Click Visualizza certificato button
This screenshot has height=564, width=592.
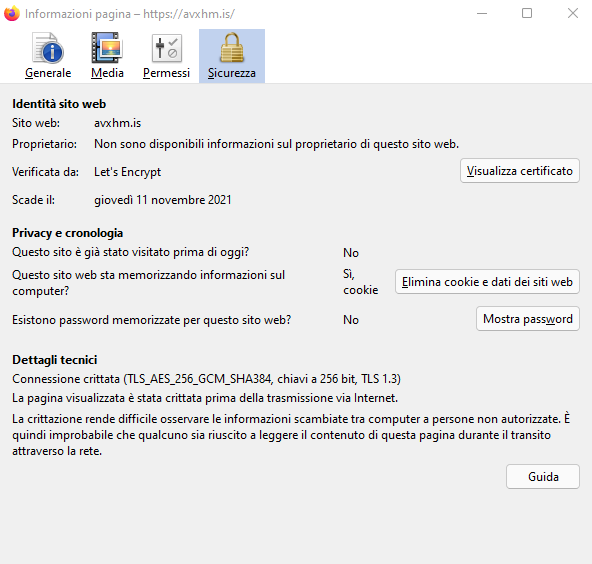pos(520,171)
